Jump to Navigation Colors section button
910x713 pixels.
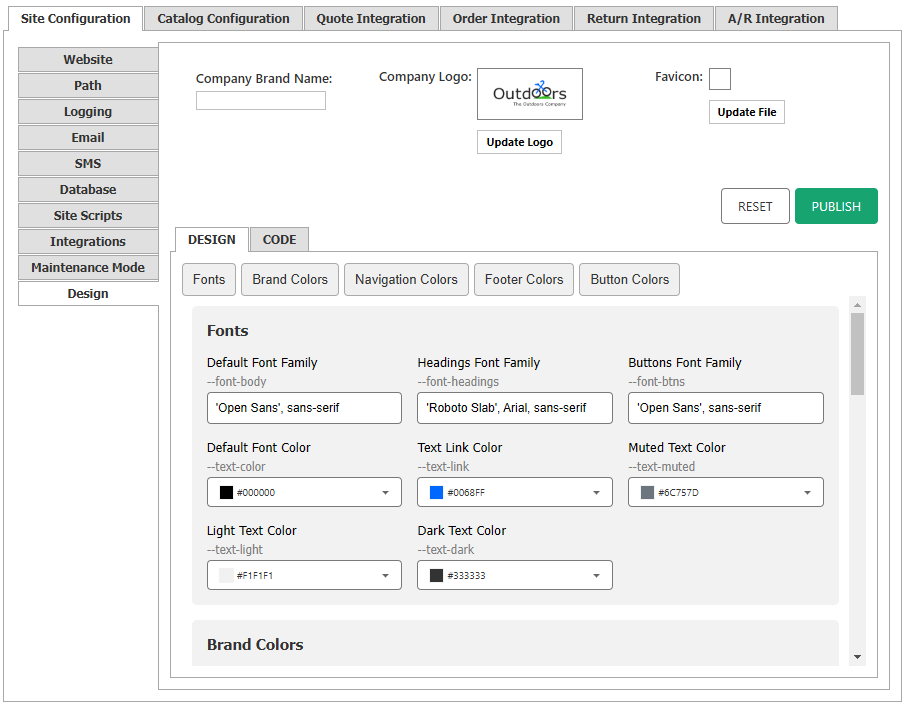click(x=406, y=280)
